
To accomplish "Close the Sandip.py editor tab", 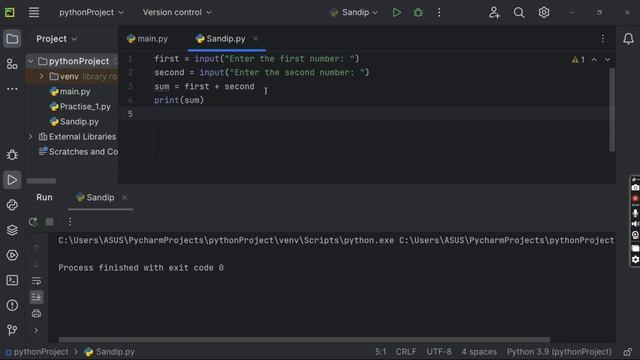I will click(256, 39).
